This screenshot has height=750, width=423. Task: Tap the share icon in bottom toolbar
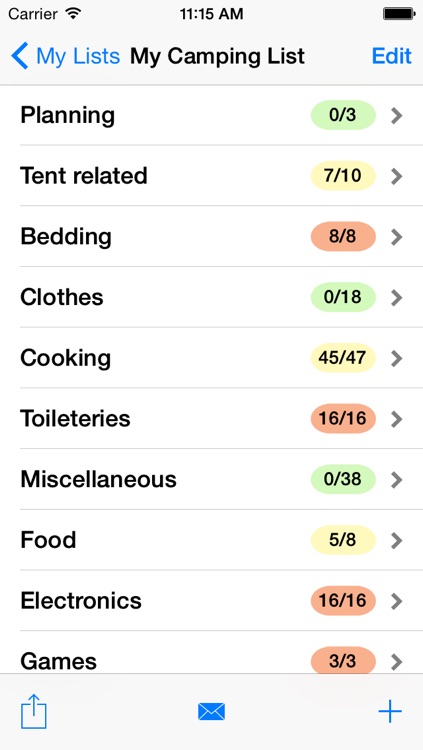(33, 711)
